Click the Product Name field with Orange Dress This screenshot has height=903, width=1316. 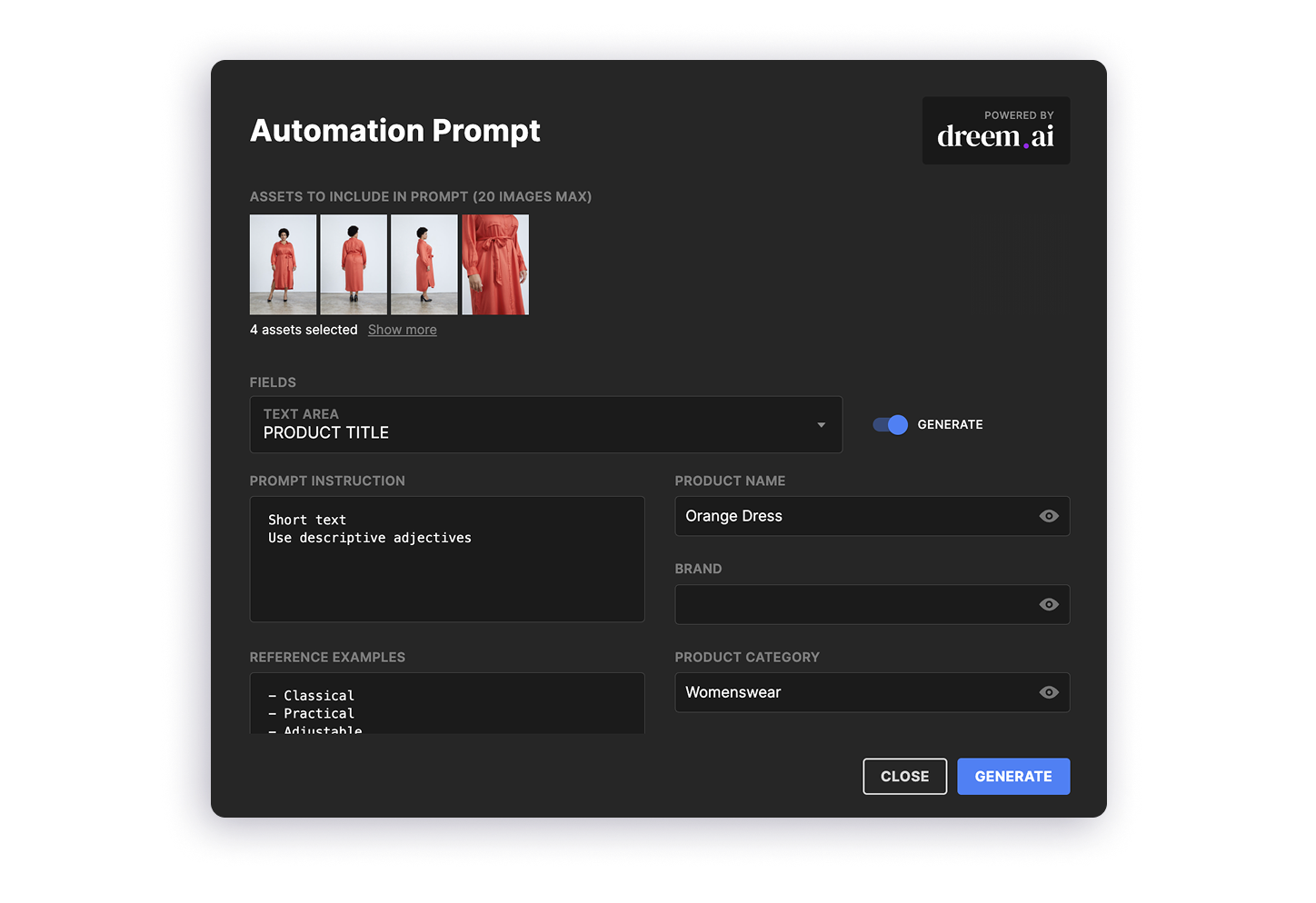(872, 516)
